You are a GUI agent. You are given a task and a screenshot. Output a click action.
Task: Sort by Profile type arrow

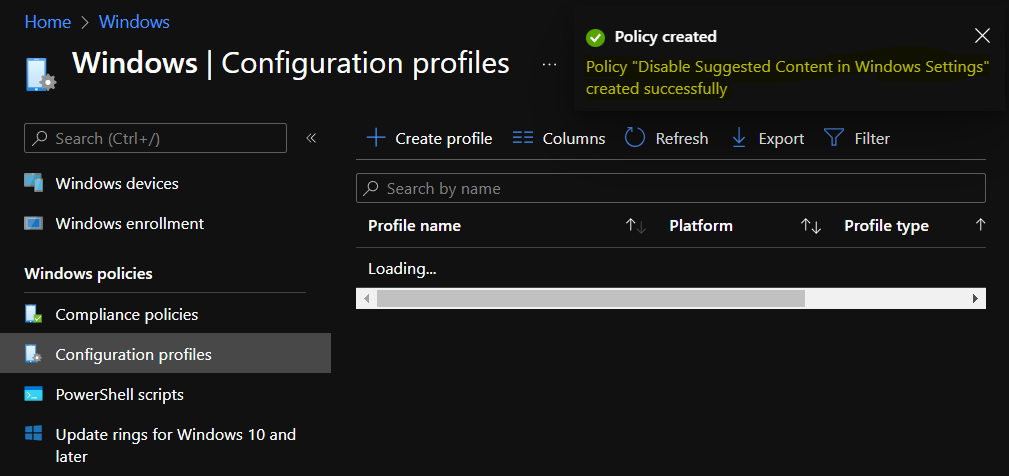click(980, 224)
